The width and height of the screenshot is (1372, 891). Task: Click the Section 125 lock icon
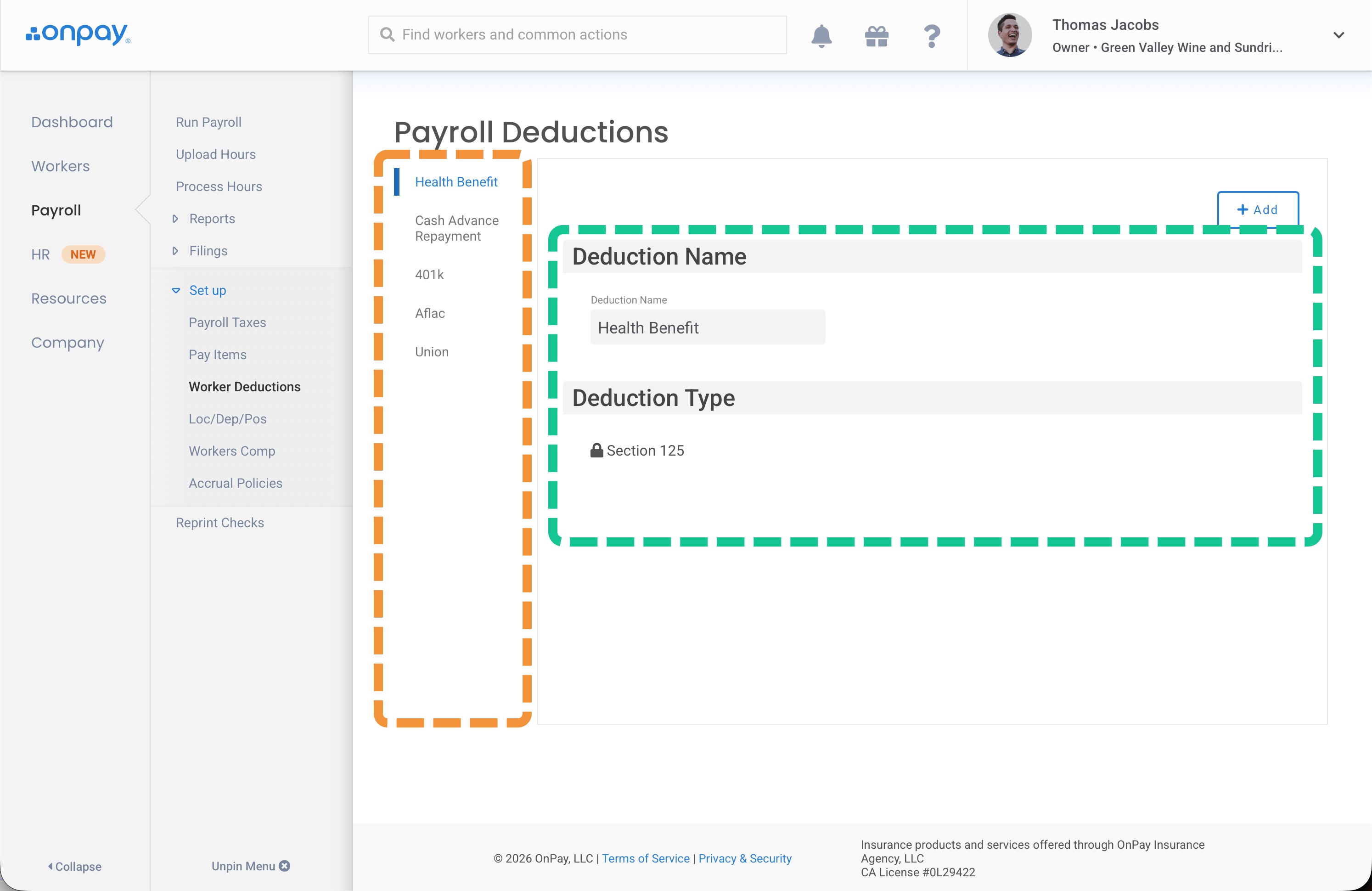pyautogui.click(x=596, y=451)
